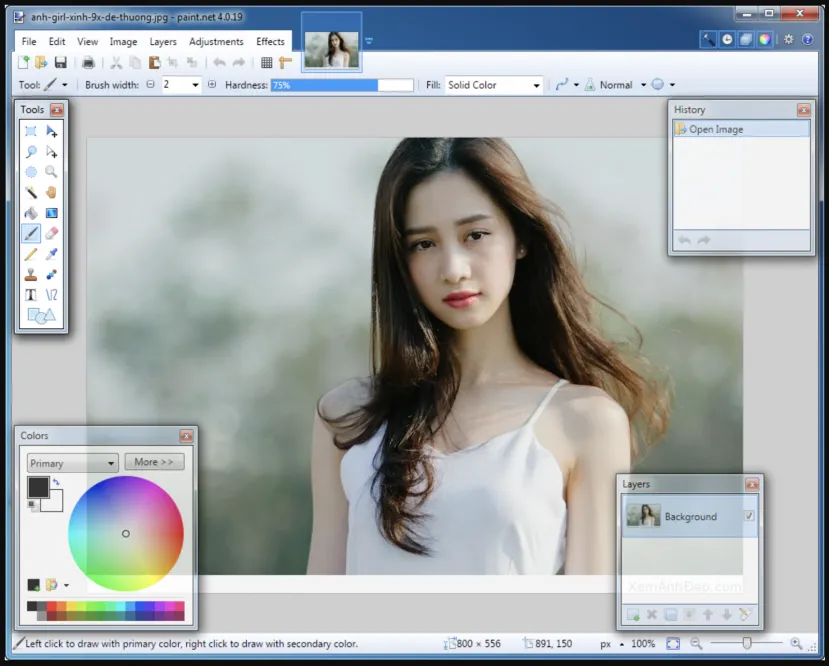This screenshot has height=666, width=829.
Task: Toggle the History window button
Action: coord(727,40)
